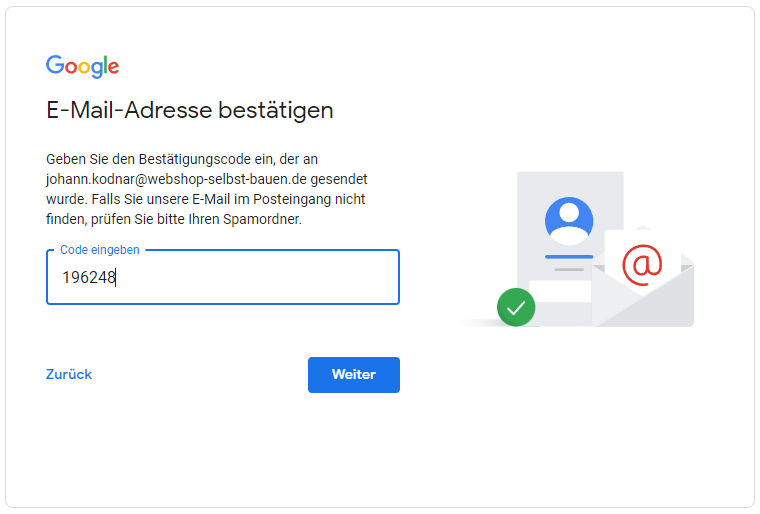The height and width of the screenshot is (514, 760).
Task: Click the blue line under the avatar
Action: 569,257
